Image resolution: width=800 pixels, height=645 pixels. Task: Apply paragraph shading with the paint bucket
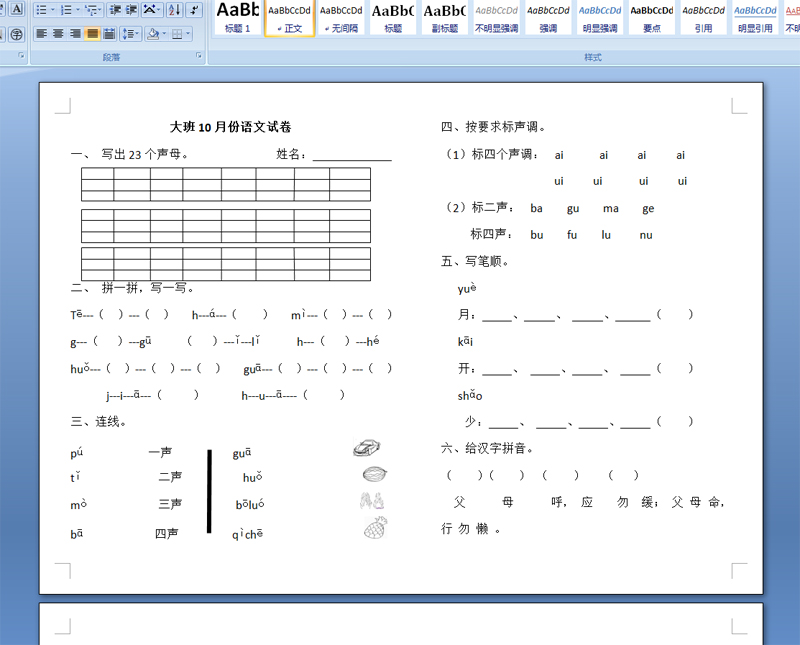point(152,34)
